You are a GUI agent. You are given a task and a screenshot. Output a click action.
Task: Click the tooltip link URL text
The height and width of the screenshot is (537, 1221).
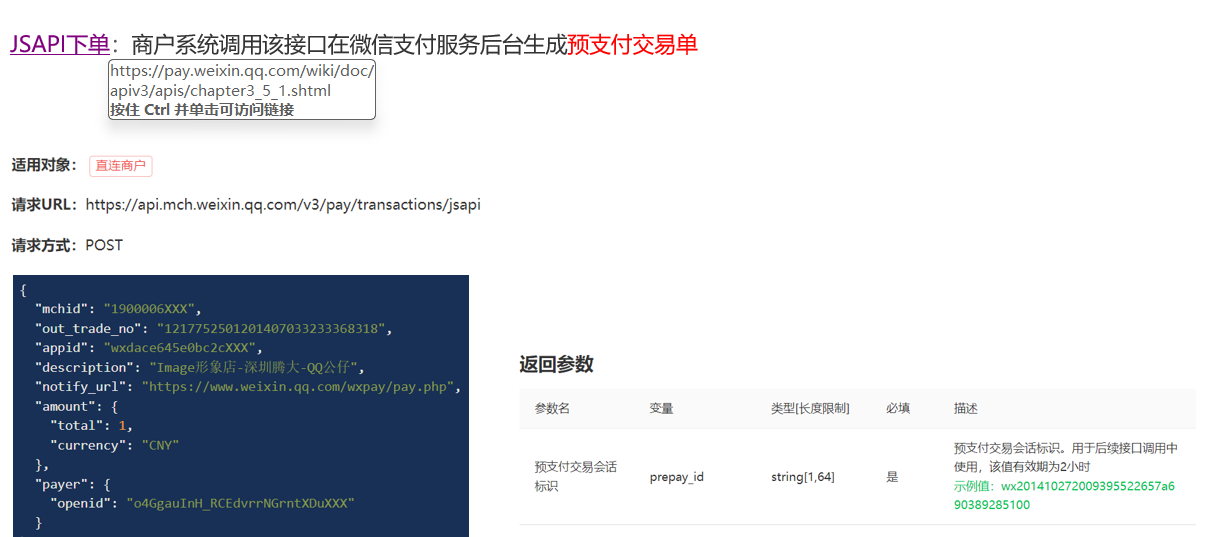click(x=242, y=80)
